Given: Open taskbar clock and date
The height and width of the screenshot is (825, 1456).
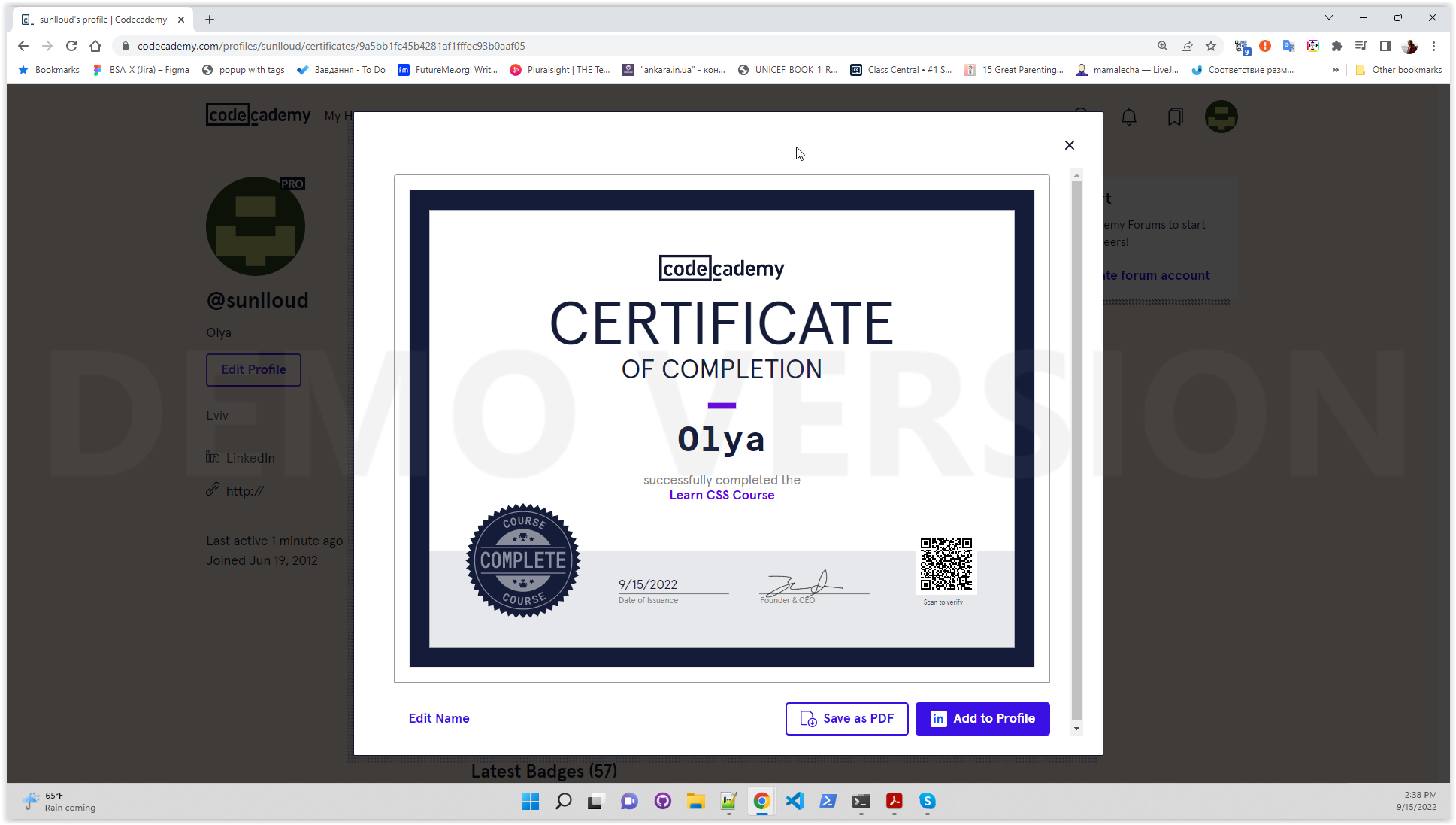Looking at the screenshot, I should pyautogui.click(x=1417, y=802).
